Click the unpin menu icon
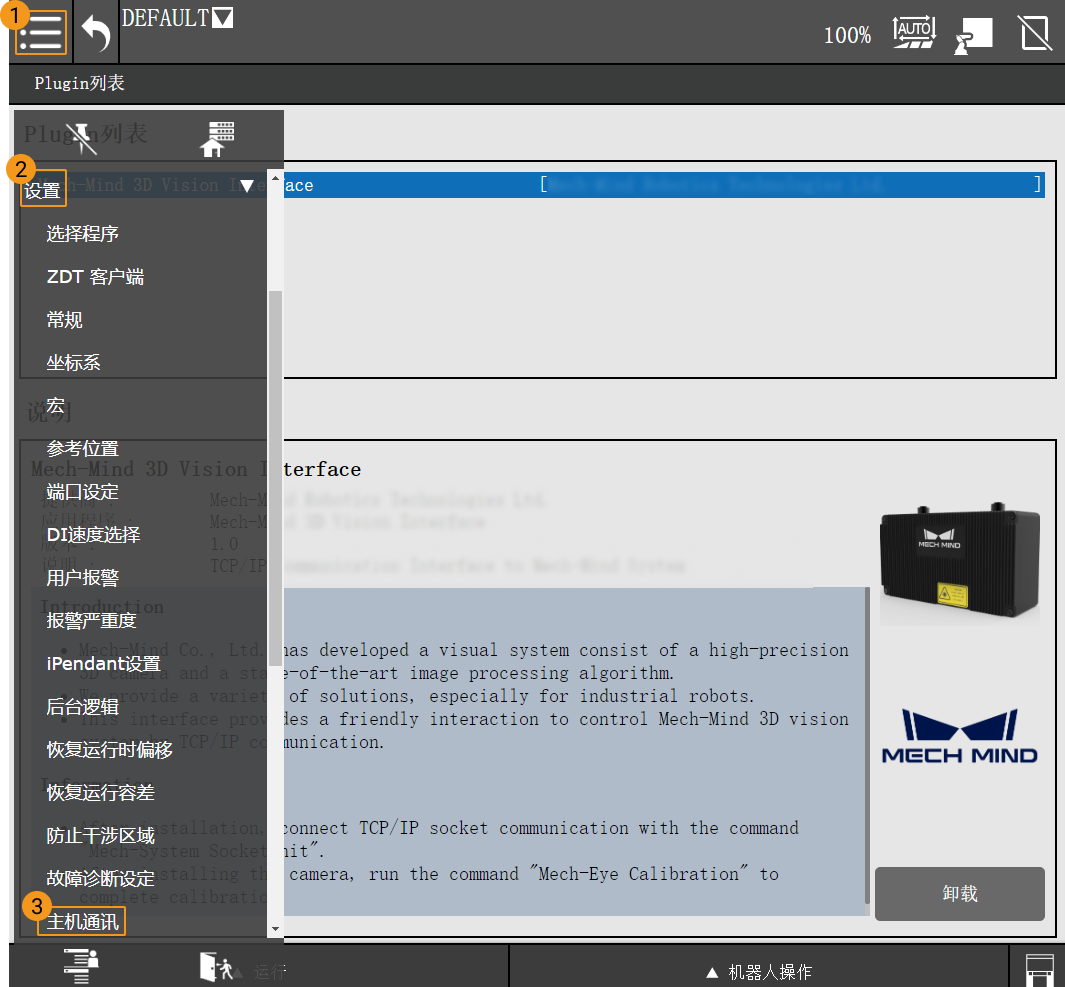Screen dimensions: 1065x987 coord(81,138)
